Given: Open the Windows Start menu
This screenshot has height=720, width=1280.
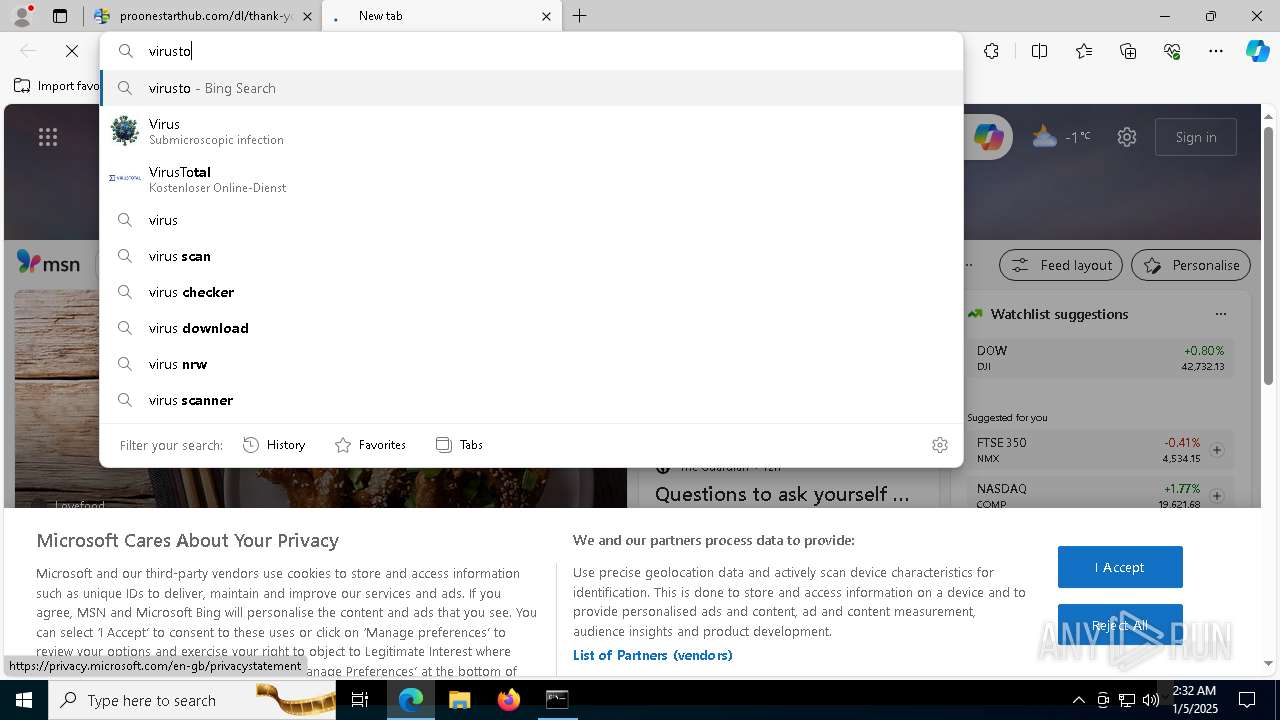Looking at the screenshot, I should click(24, 700).
